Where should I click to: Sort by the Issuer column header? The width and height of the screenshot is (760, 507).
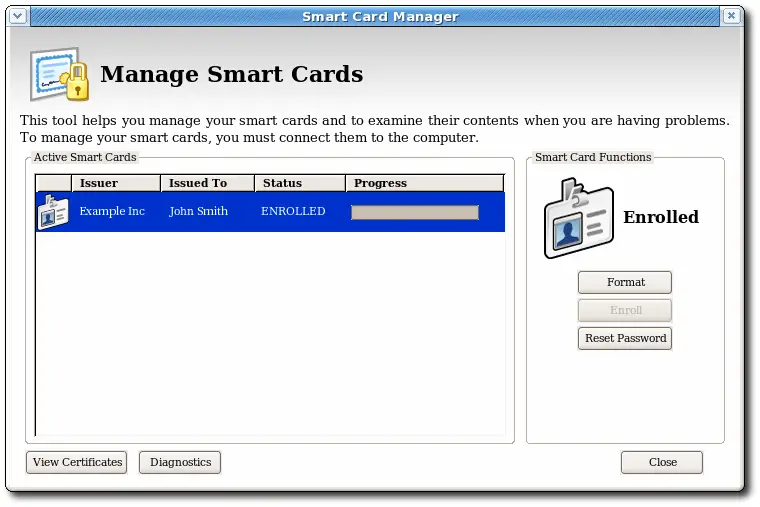[x=115, y=183]
